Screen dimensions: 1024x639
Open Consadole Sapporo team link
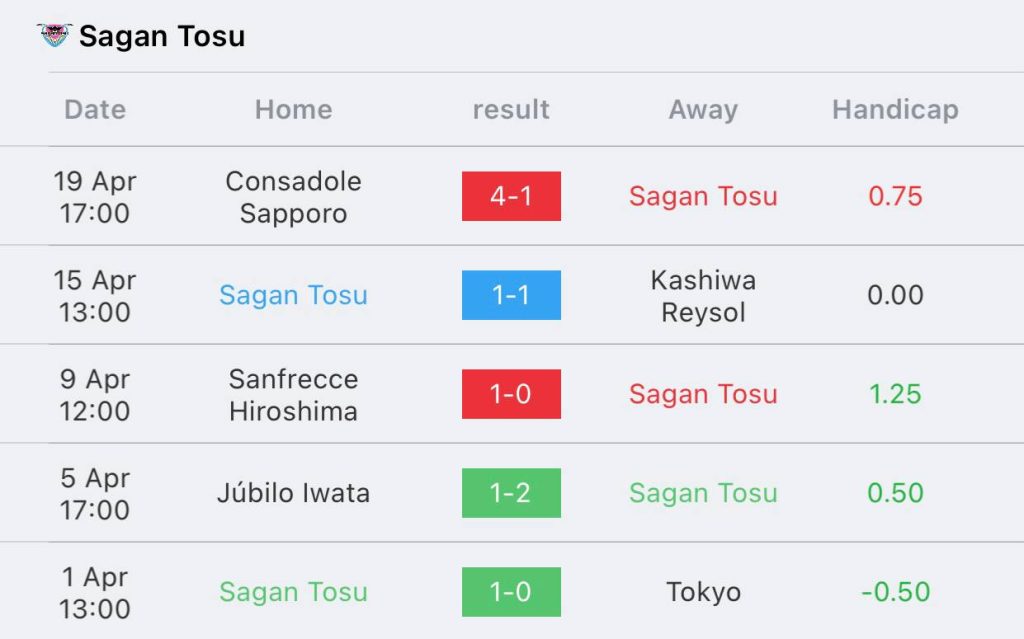click(x=293, y=197)
